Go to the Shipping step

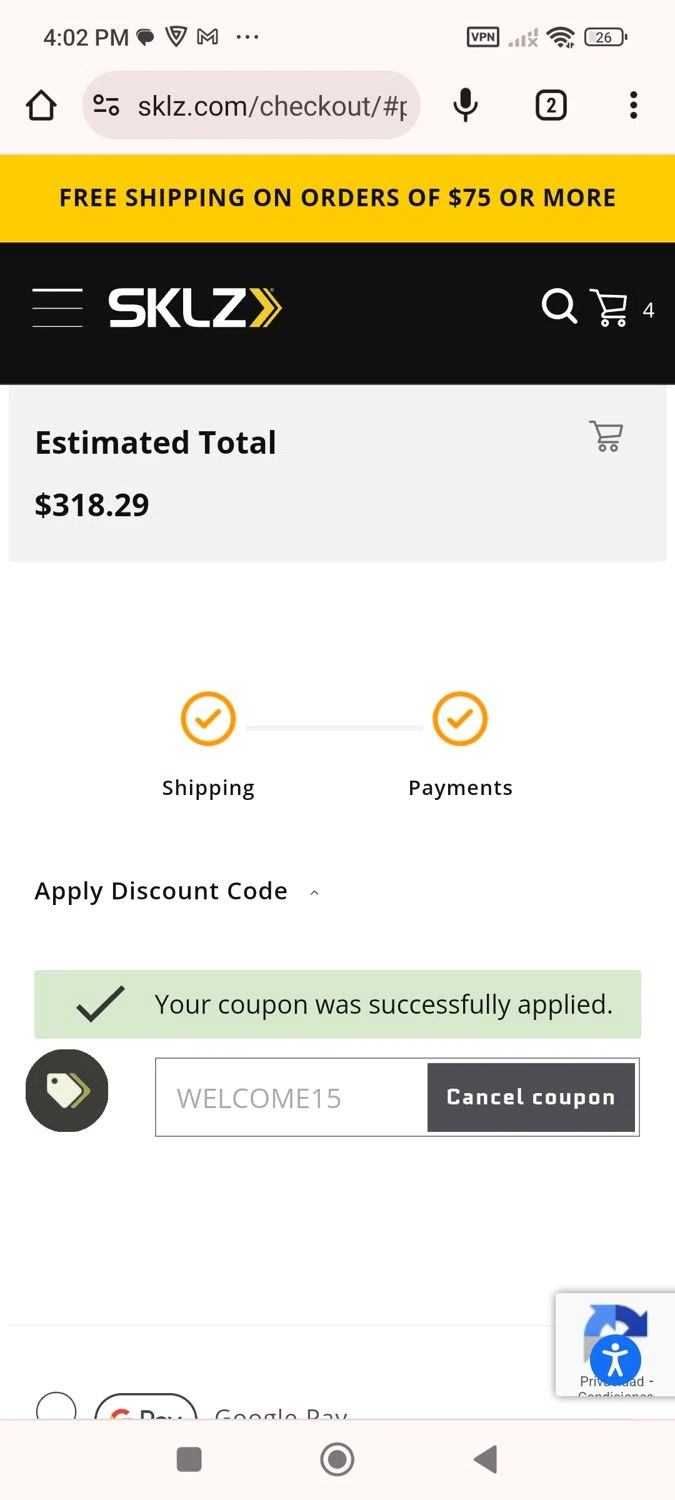click(x=208, y=745)
